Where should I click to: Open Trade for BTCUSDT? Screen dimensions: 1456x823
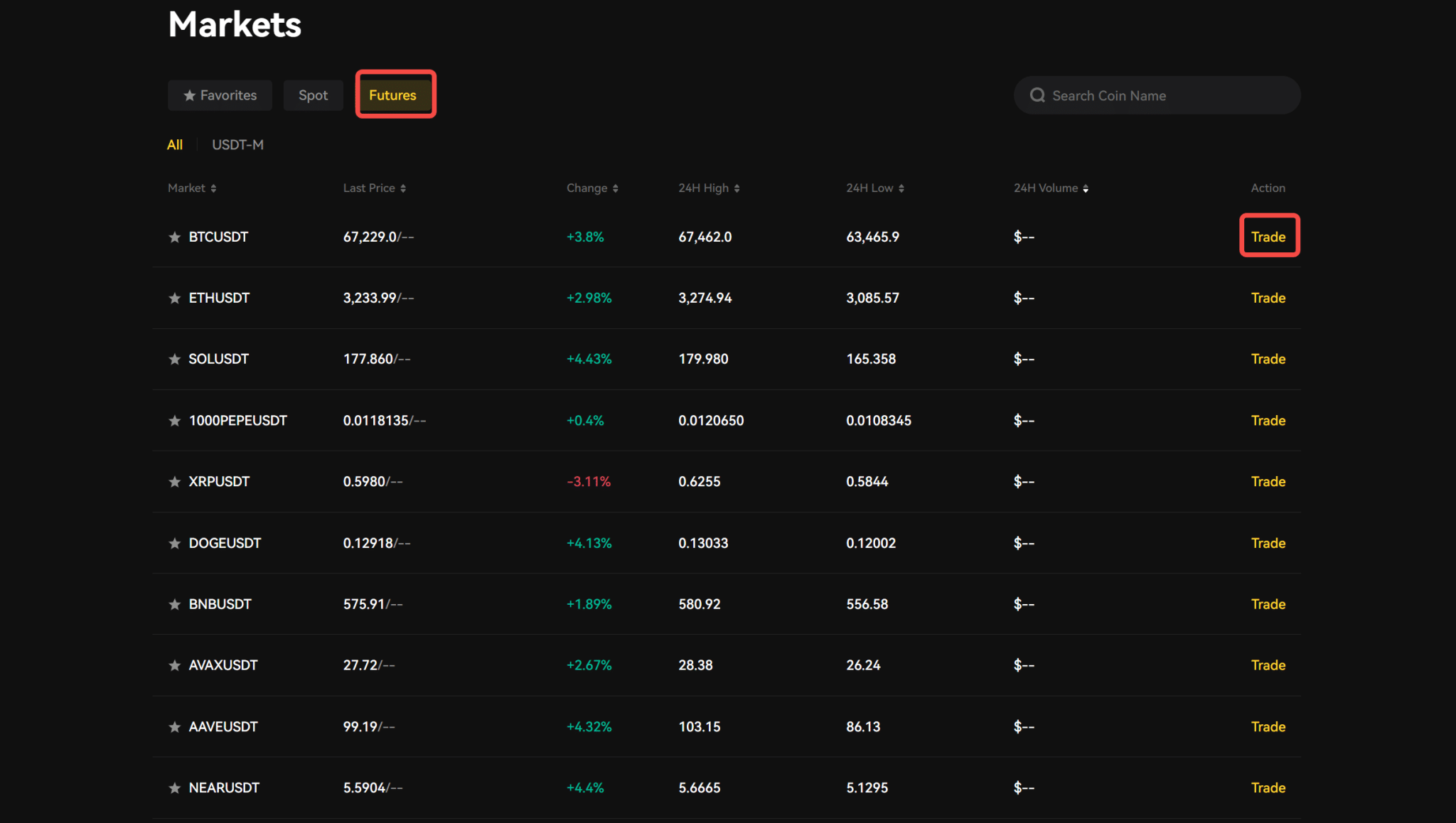1268,236
